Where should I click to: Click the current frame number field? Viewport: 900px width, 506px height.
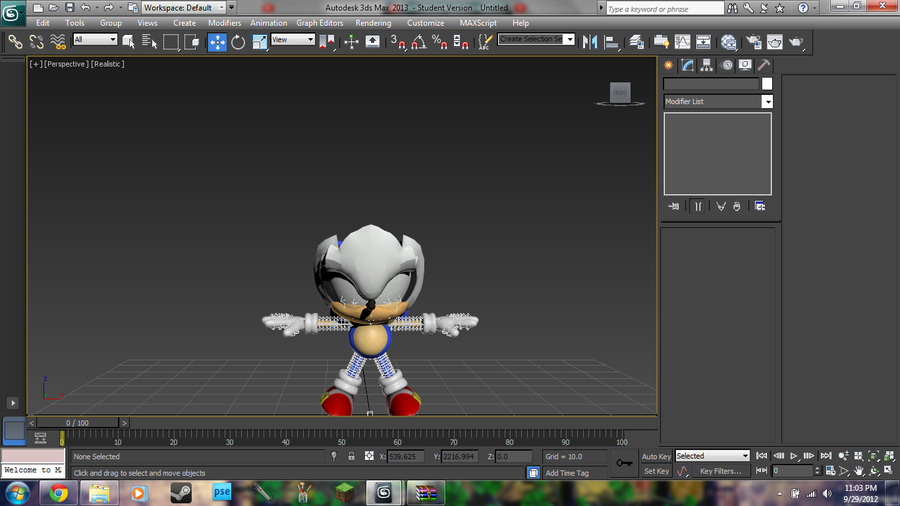tap(792, 470)
